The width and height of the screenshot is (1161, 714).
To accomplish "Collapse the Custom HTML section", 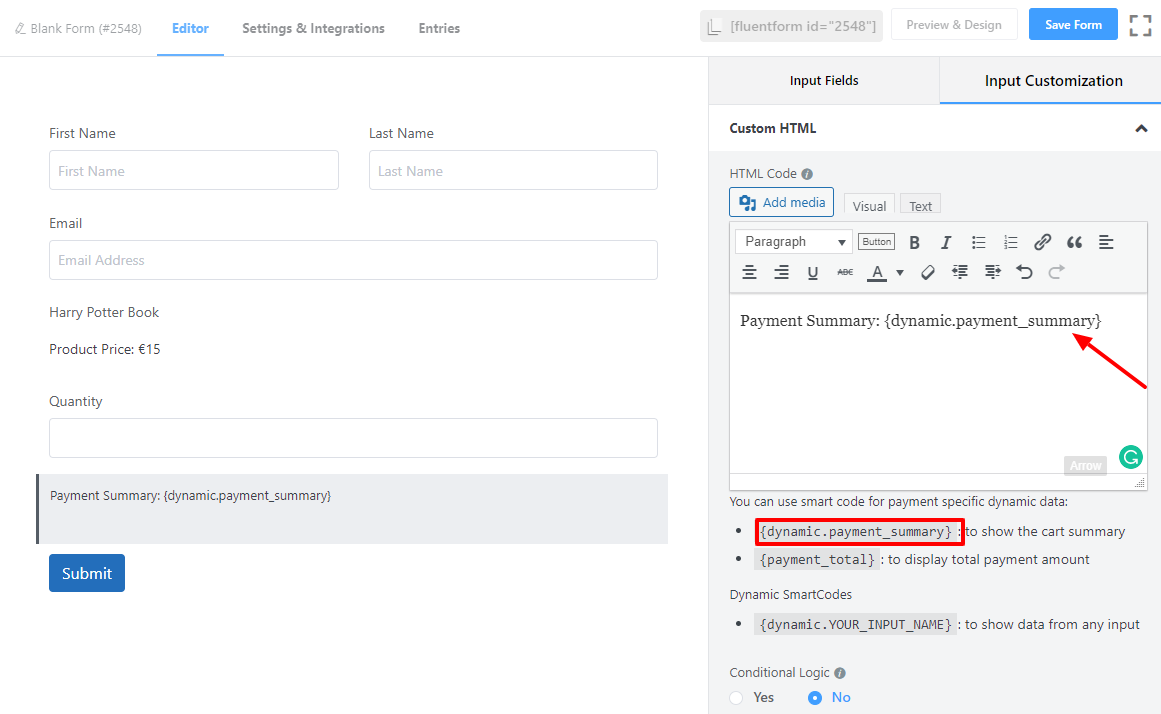I will (x=1141, y=129).
